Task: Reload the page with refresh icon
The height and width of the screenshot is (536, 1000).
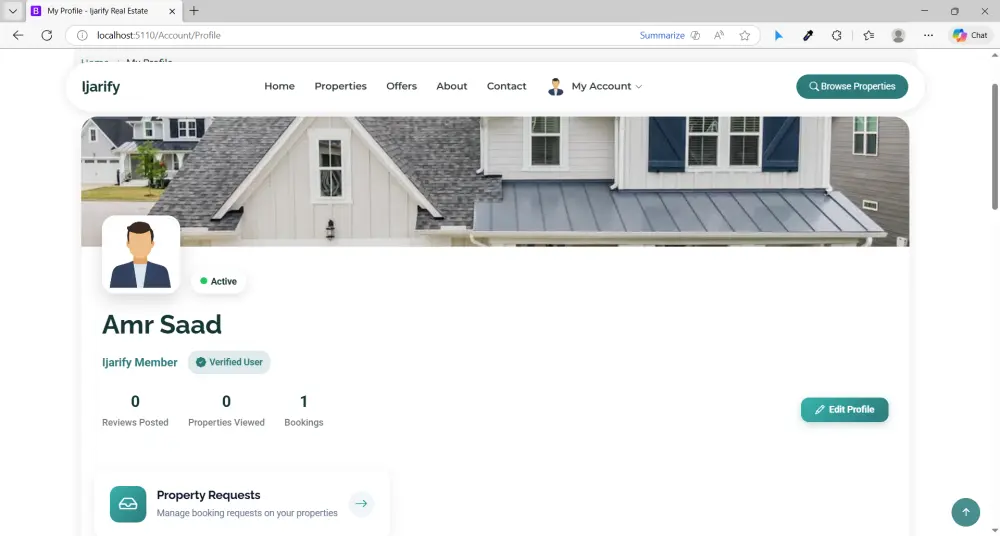Action: [x=47, y=36]
